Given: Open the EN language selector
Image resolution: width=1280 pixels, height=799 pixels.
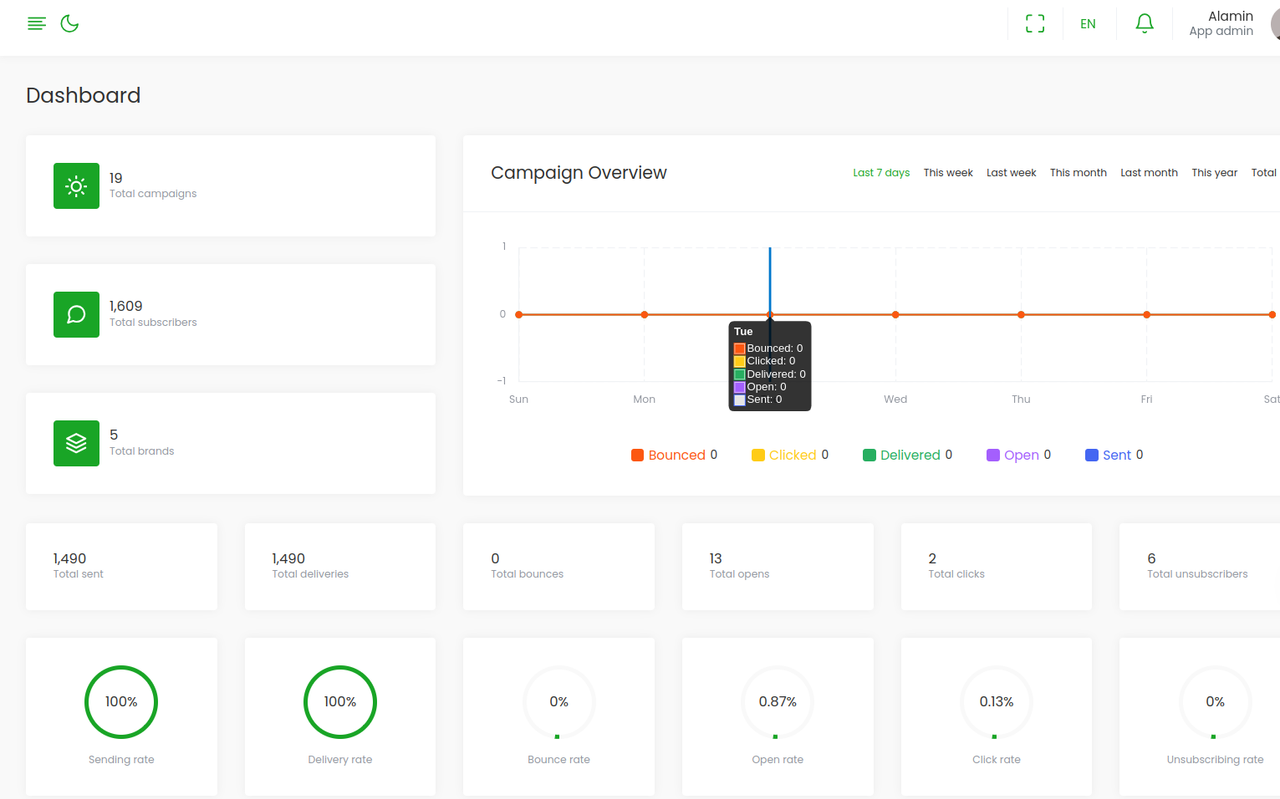Looking at the screenshot, I should click(1088, 24).
